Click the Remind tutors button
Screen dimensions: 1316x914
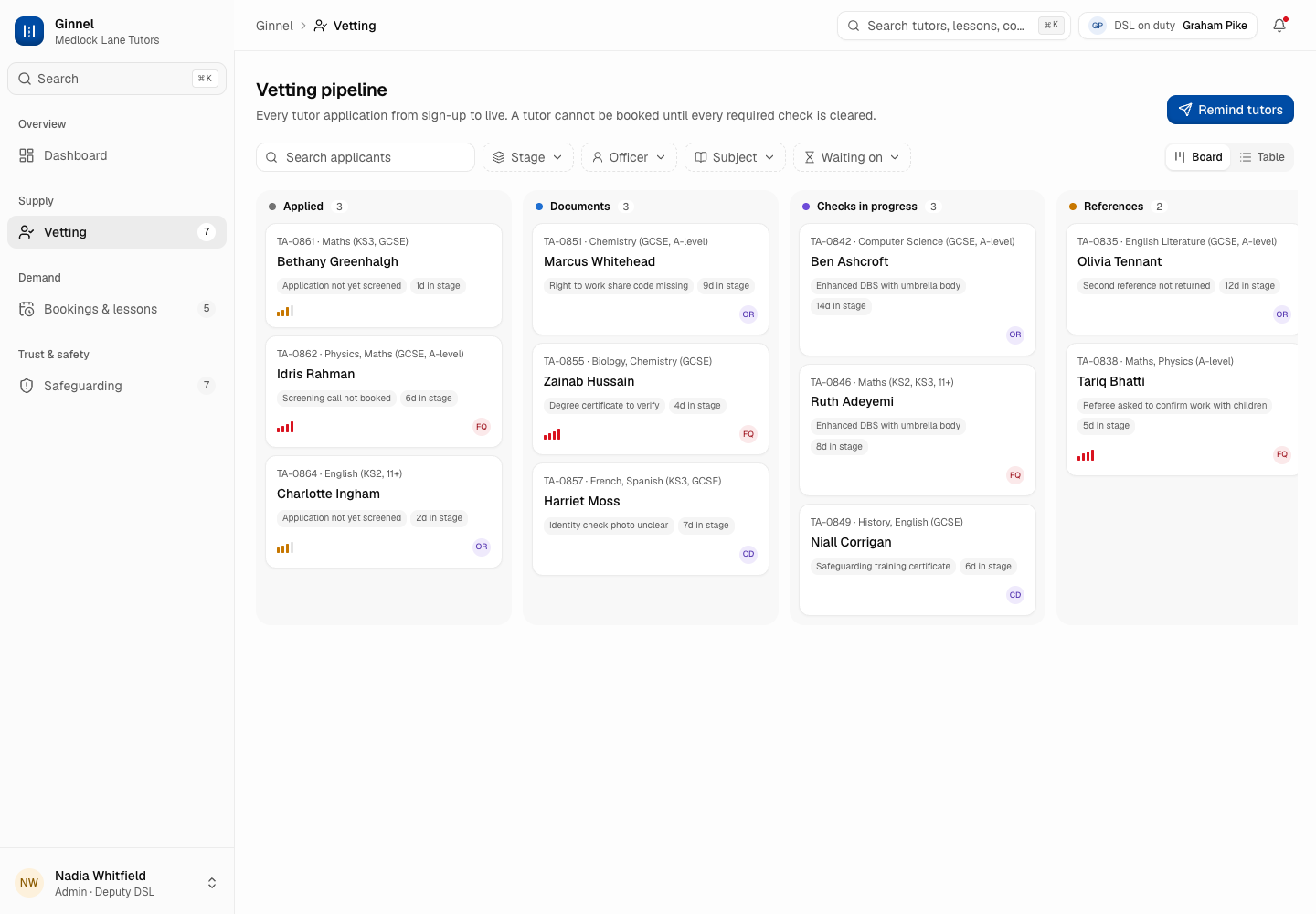coord(1230,110)
